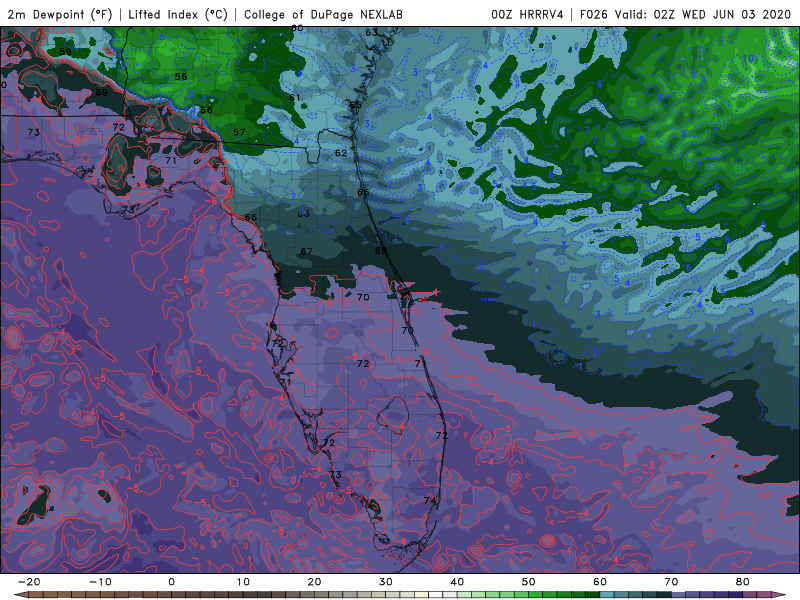The image size is (800, 600).
Task: Click the 'F026' forecast hour text
Action: point(594,14)
